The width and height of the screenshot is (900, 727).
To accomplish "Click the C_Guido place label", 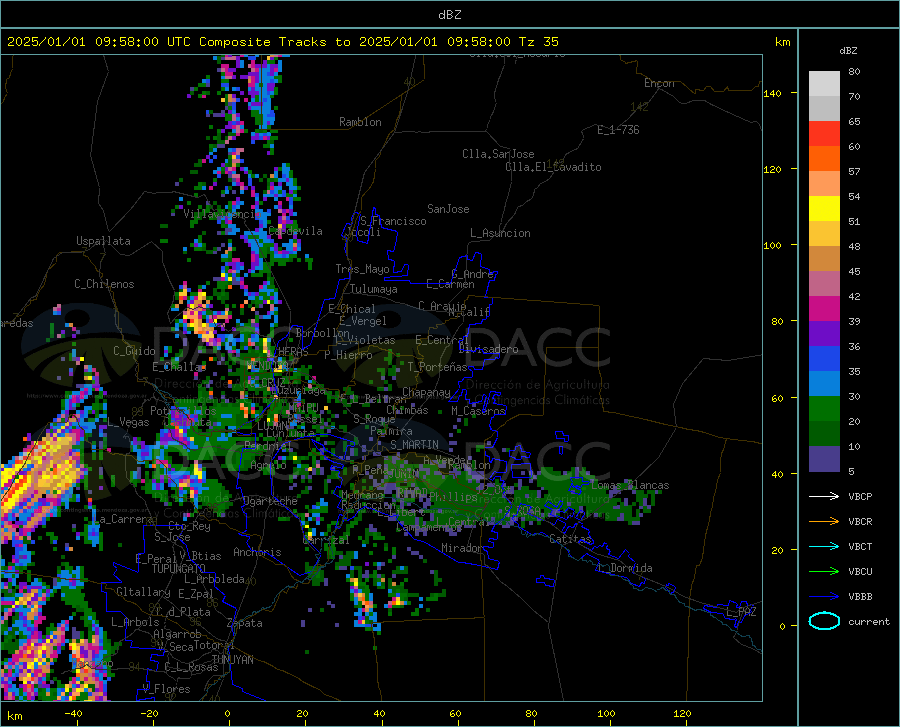I will pos(134,351).
